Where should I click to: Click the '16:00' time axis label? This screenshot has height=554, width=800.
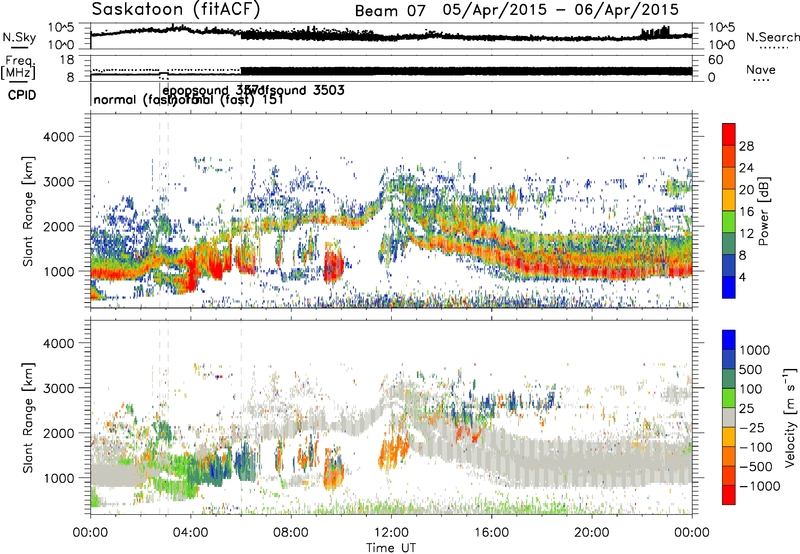pos(491,533)
